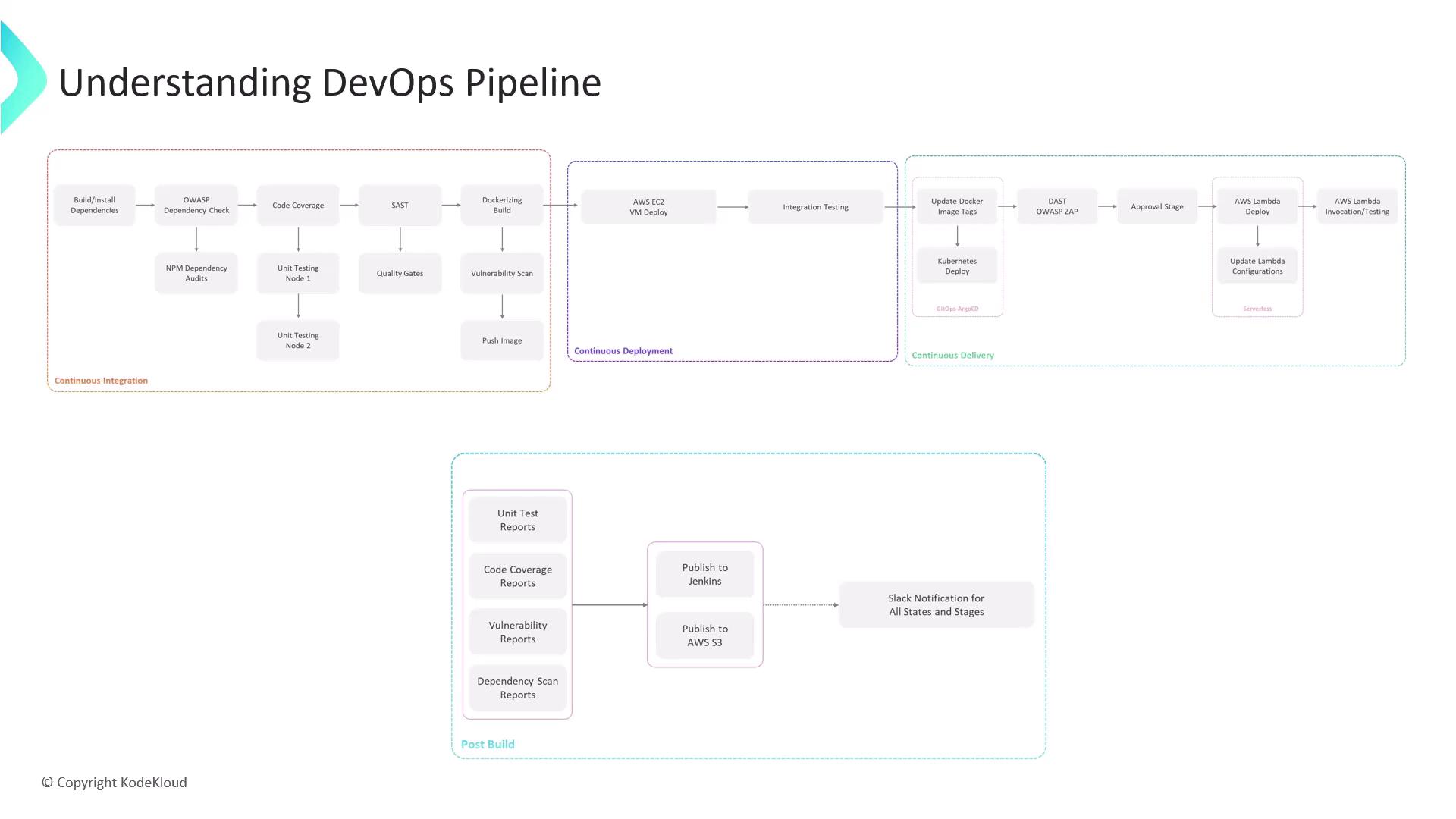Click the OWASP Dependency Check stage

[x=196, y=206]
